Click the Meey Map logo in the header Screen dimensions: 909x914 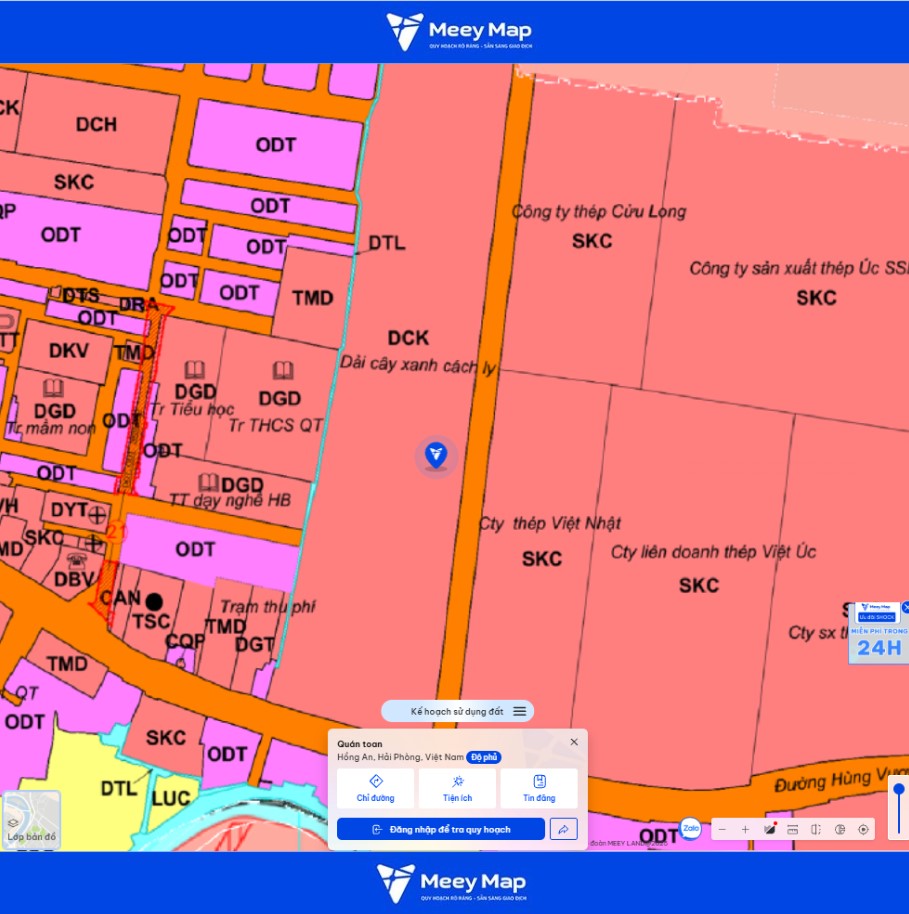click(x=459, y=31)
